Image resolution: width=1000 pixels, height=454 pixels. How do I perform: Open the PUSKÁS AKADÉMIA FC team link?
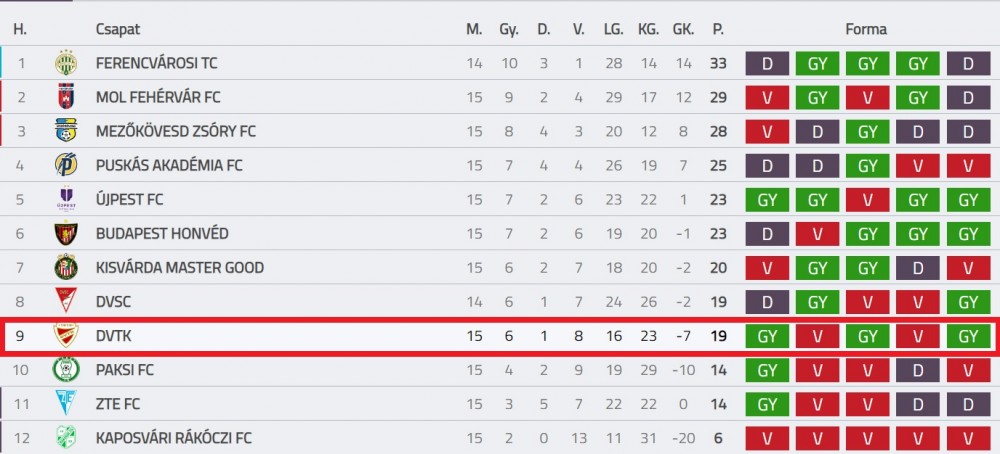169,165
